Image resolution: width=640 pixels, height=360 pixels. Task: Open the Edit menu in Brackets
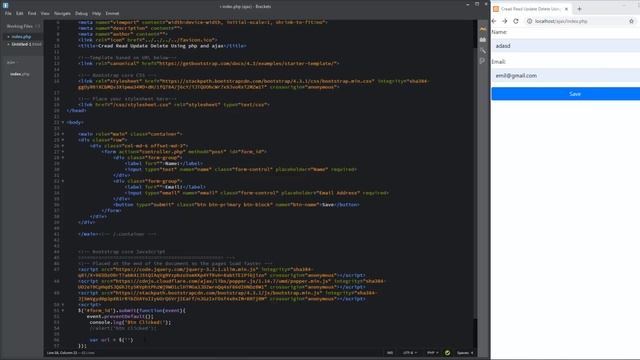[x=20, y=13]
